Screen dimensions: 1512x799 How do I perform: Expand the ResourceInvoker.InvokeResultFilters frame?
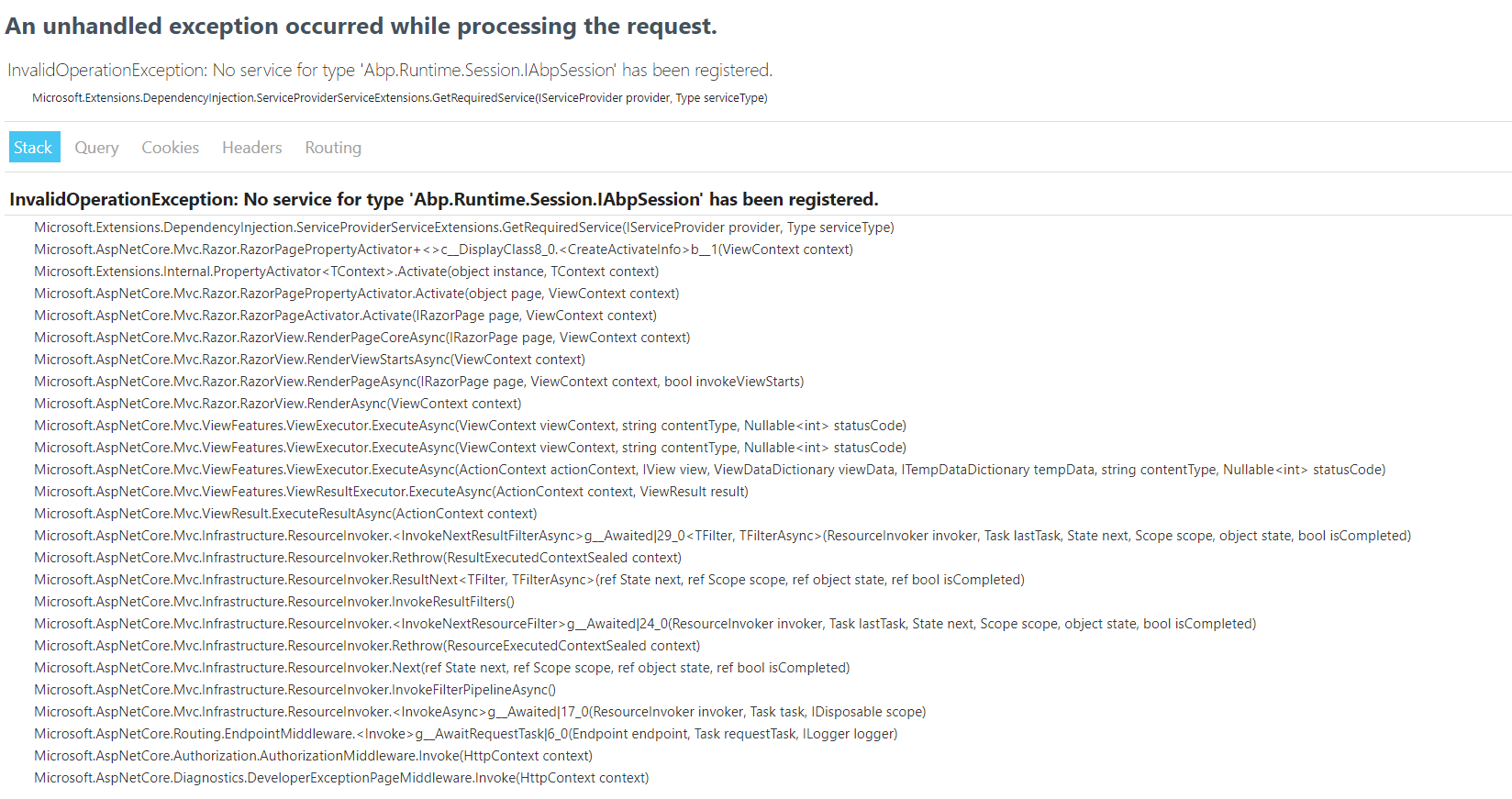(273, 601)
